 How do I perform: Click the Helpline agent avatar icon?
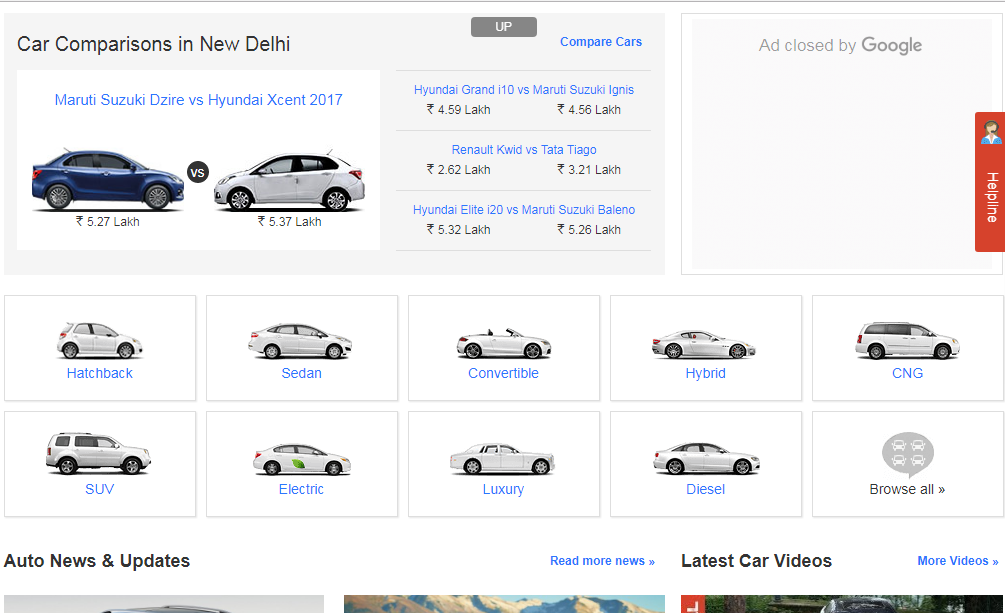[x=991, y=132]
